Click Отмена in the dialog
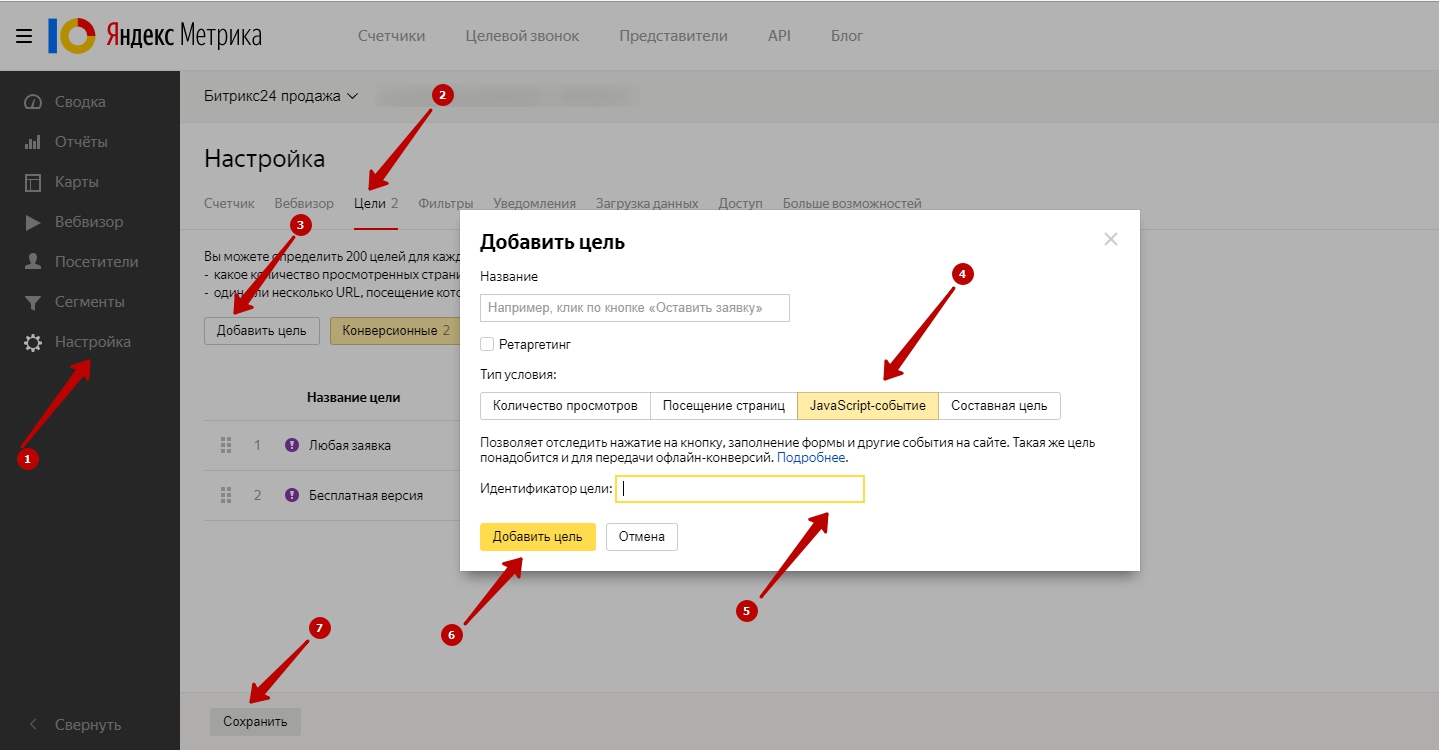 [642, 537]
